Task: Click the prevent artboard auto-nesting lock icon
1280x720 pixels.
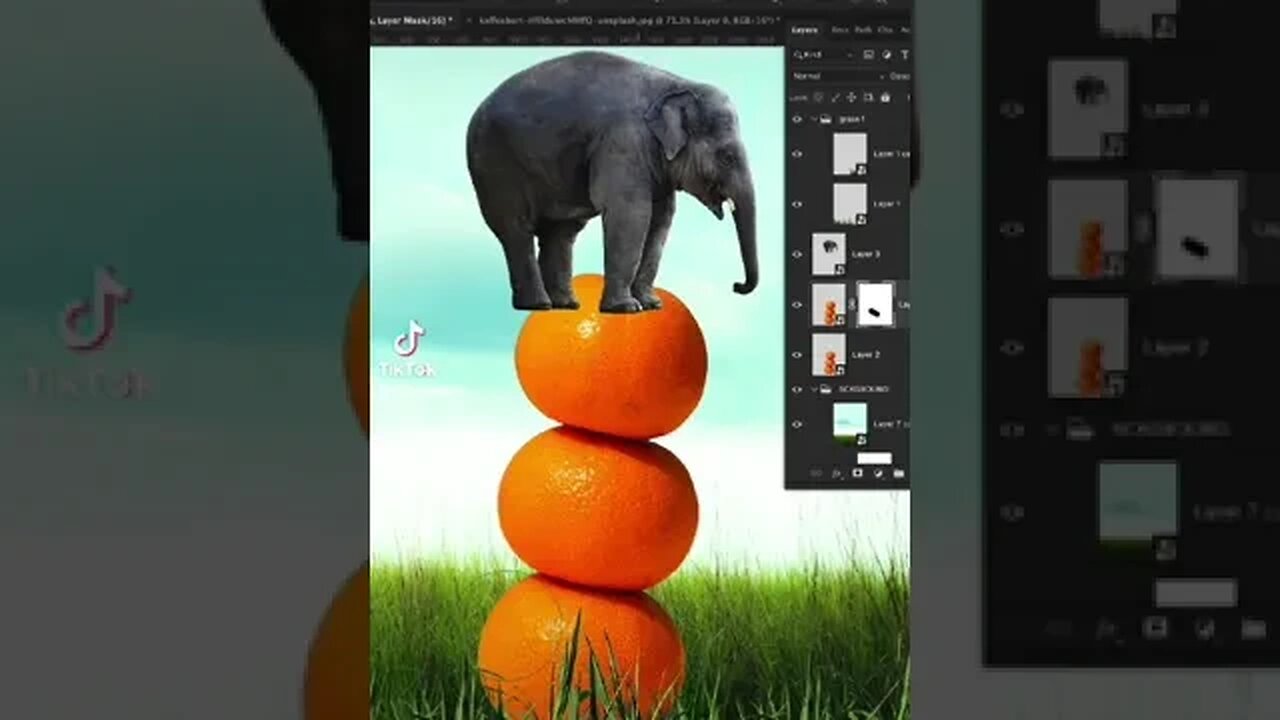Action: pyautogui.click(x=868, y=97)
